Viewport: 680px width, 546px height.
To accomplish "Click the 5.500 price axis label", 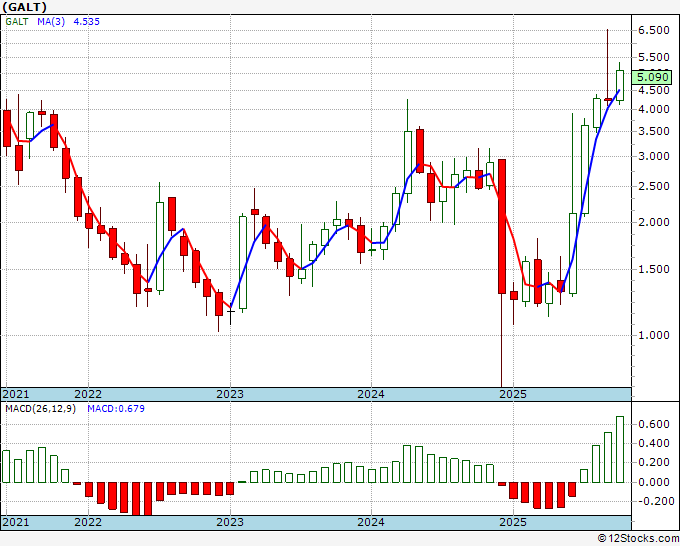I will (654, 57).
